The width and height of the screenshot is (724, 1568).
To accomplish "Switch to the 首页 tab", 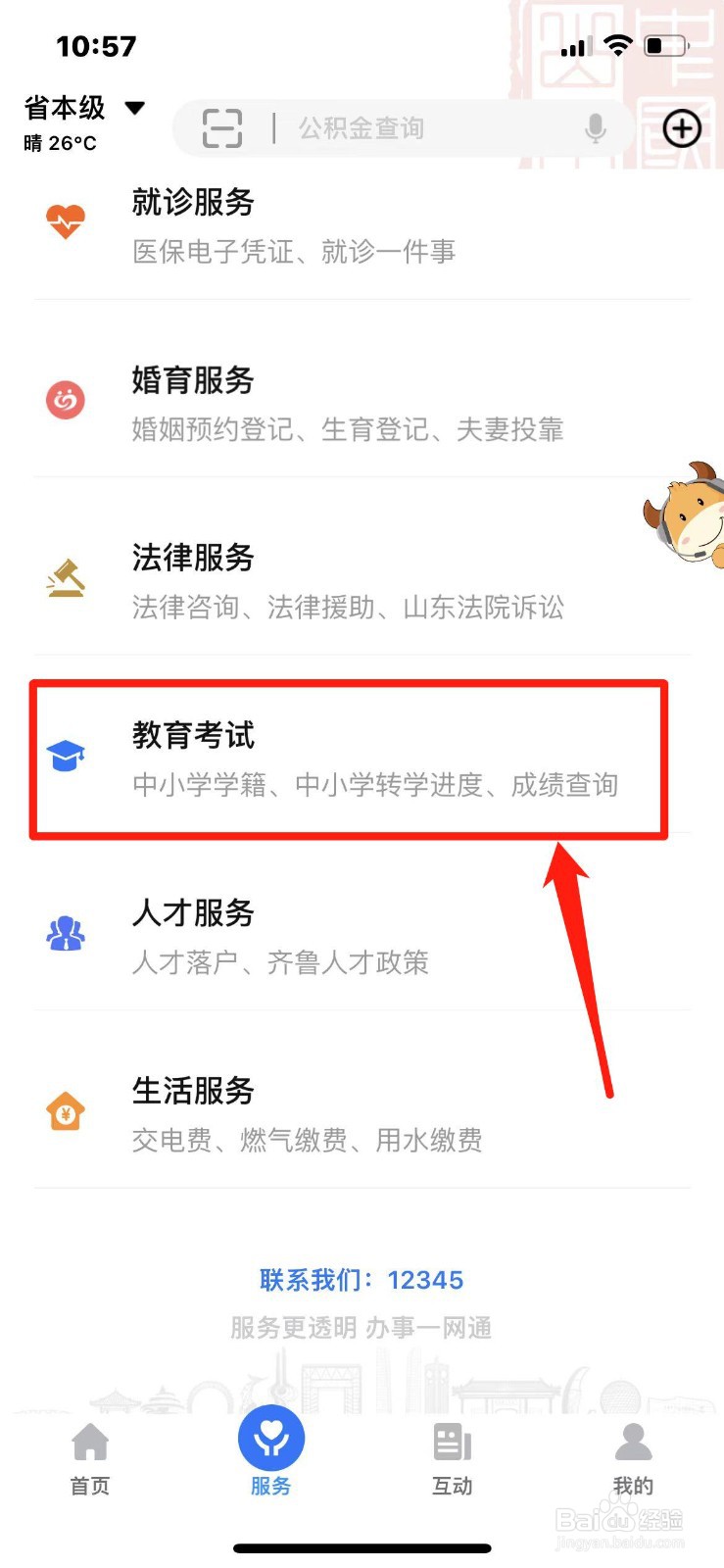I will point(90,1458).
